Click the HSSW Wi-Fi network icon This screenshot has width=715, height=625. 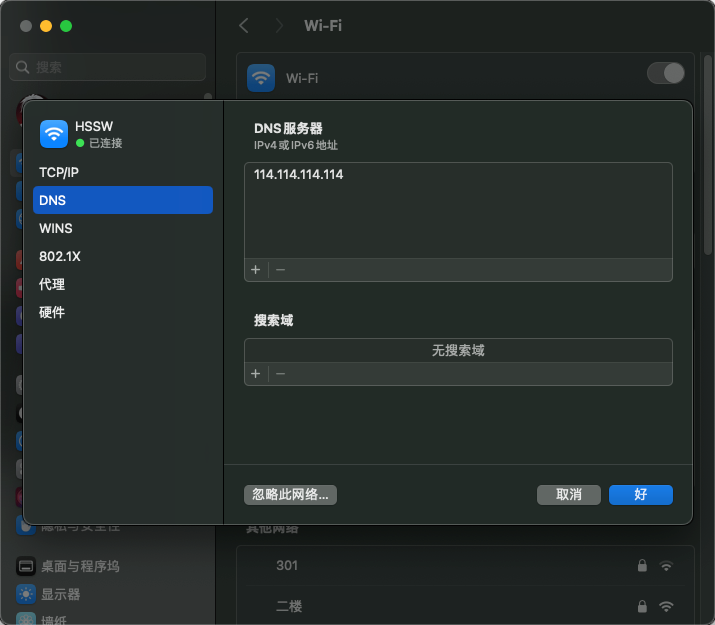click(54, 134)
